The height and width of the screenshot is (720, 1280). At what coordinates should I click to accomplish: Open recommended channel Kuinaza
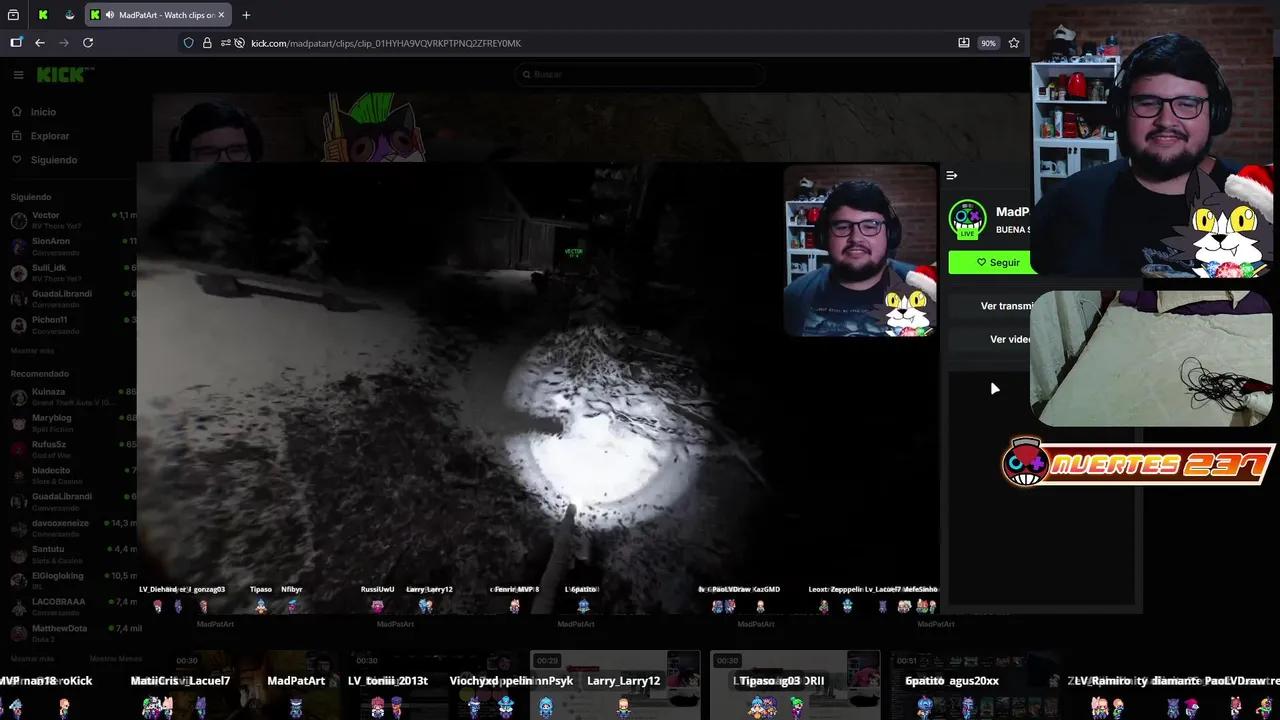(x=73, y=396)
